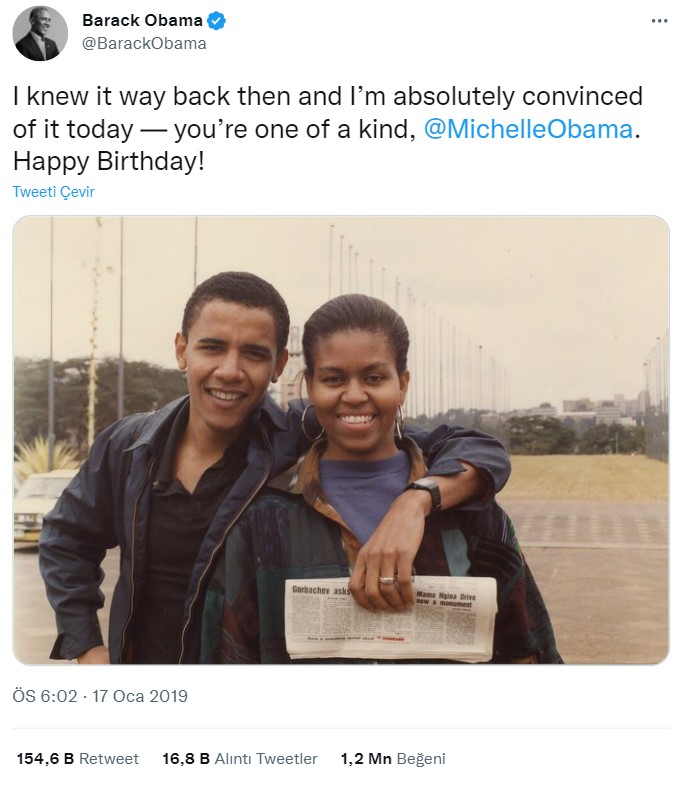
Task: Click the 17 Oca 2019 date
Action: [141, 696]
